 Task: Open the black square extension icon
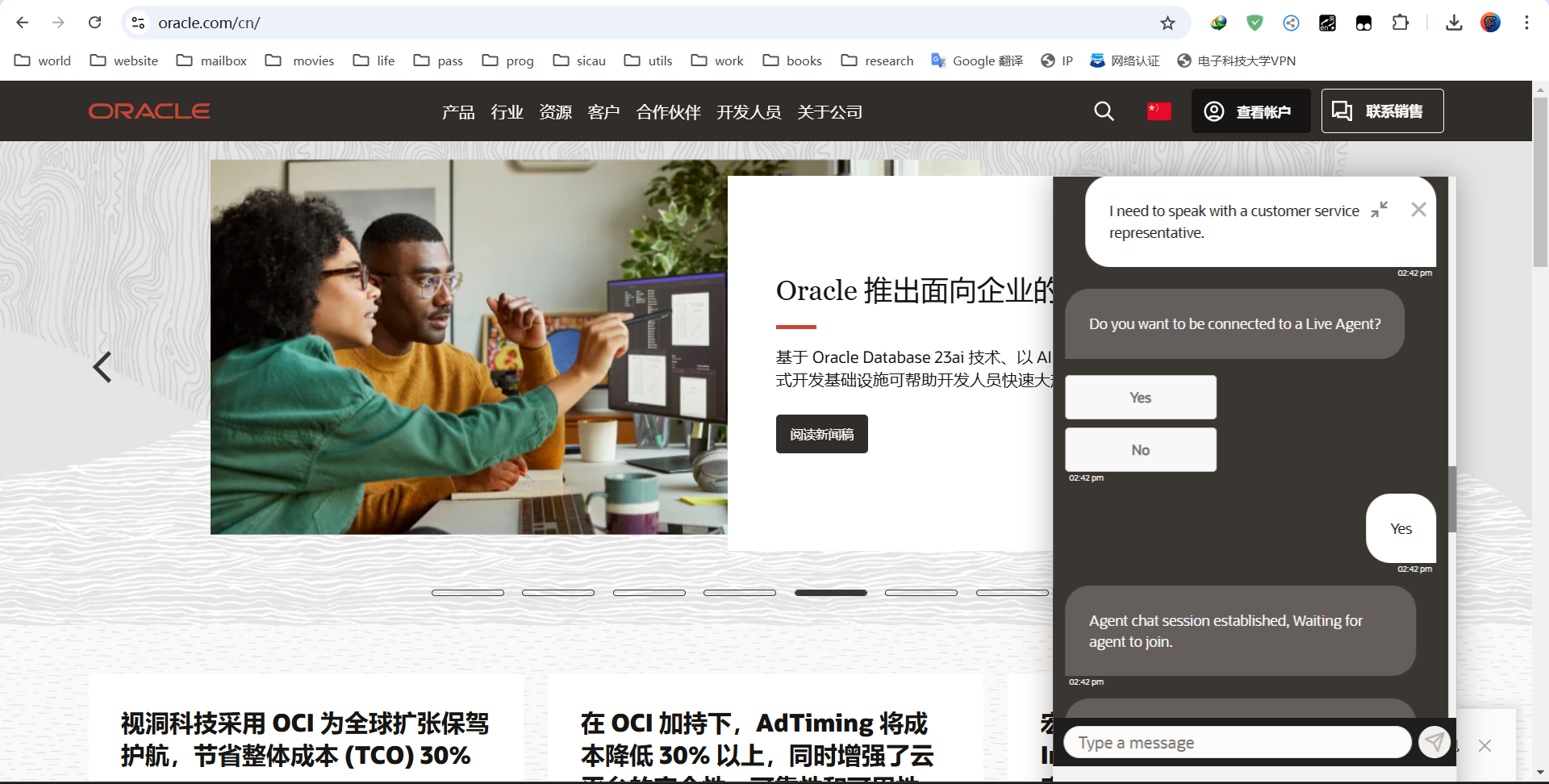[1363, 23]
